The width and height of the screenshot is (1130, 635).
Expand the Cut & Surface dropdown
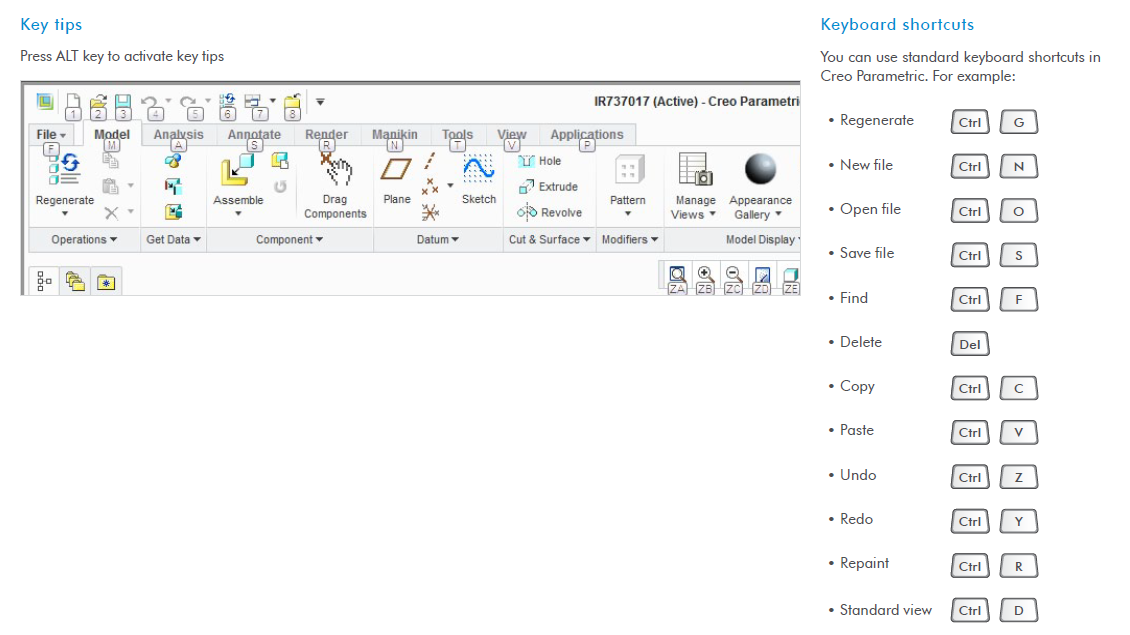click(548, 239)
